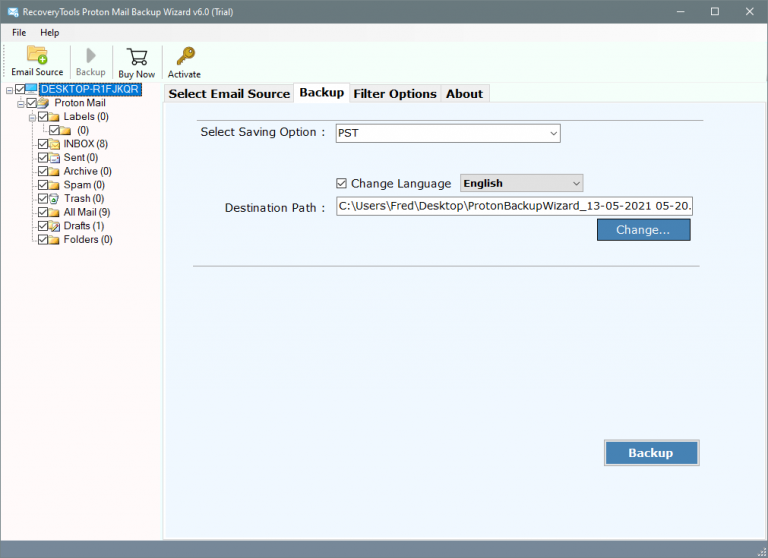This screenshot has height=558, width=768.
Task: Click the Labels folder icon
Action: (x=54, y=117)
